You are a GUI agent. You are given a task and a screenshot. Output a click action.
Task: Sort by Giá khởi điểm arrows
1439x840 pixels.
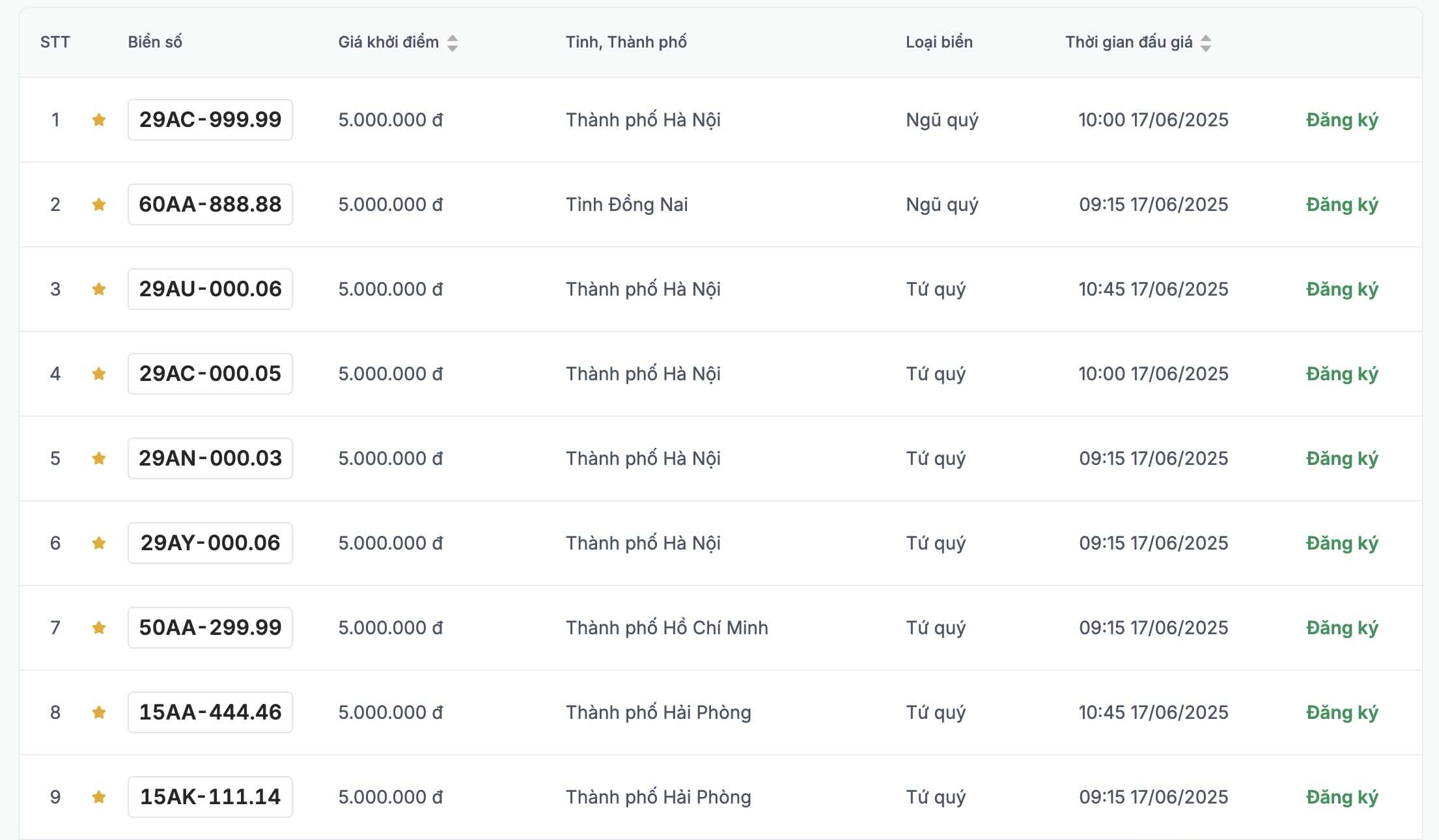coord(453,43)
